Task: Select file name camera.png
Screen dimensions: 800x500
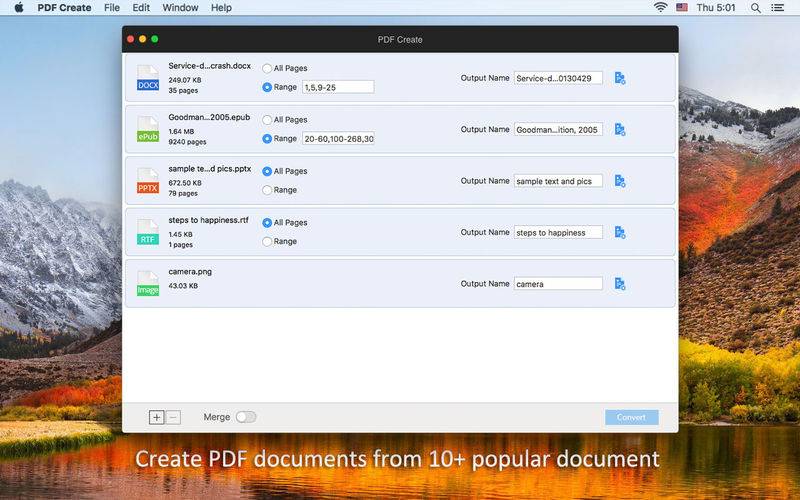Action: (x=190, y=272)
